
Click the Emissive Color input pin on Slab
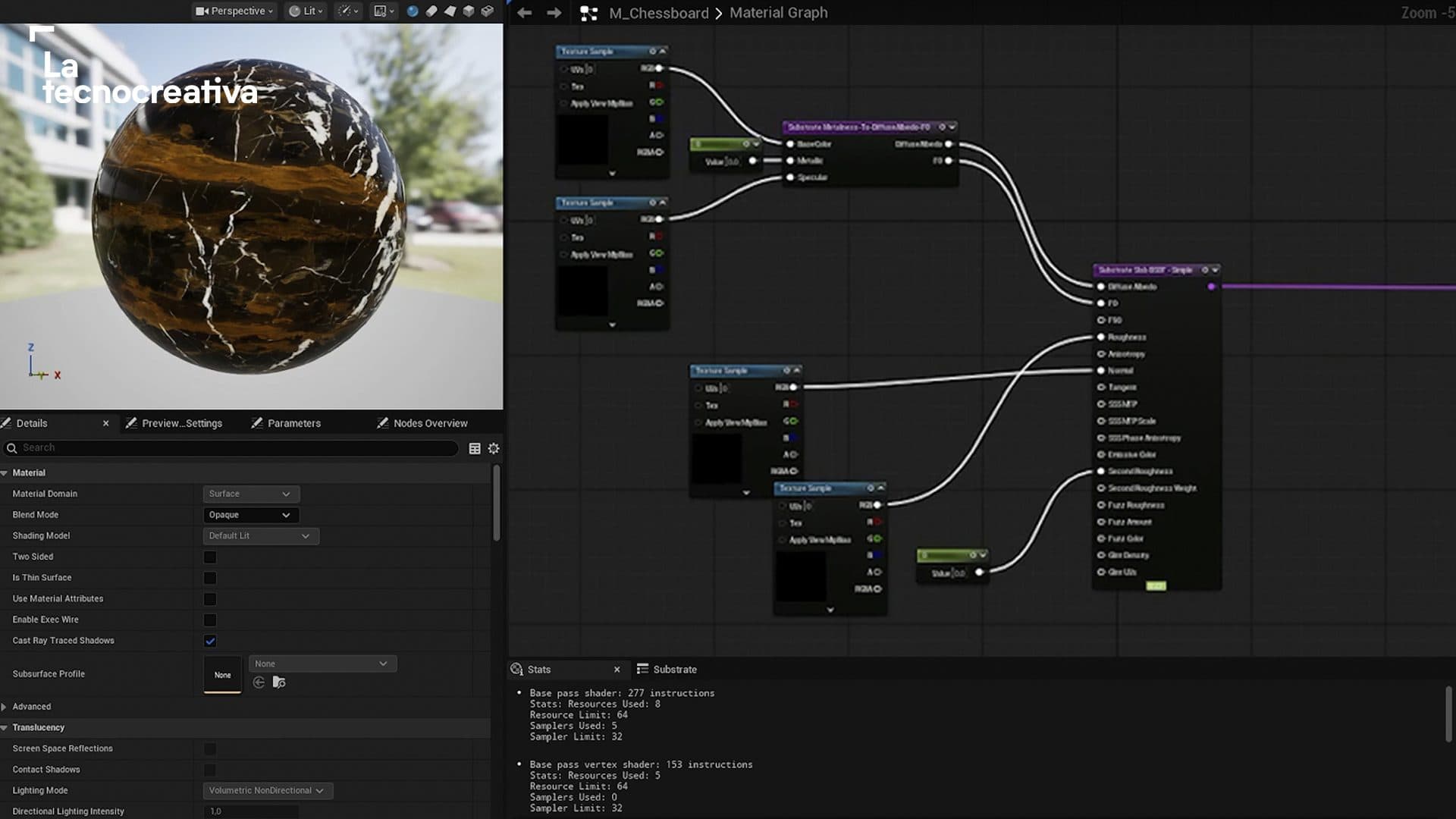1100,454
